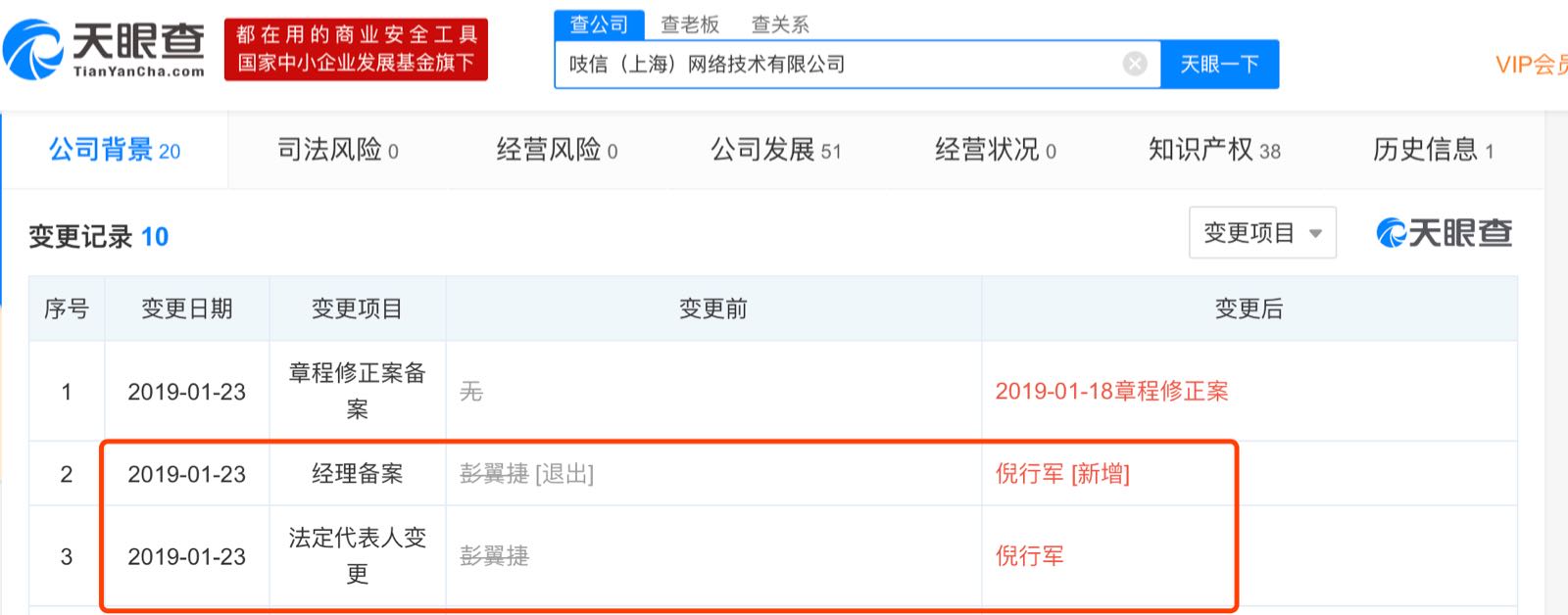
Task: Open the 变更项目 dropdown filter
Action: 1261,233
